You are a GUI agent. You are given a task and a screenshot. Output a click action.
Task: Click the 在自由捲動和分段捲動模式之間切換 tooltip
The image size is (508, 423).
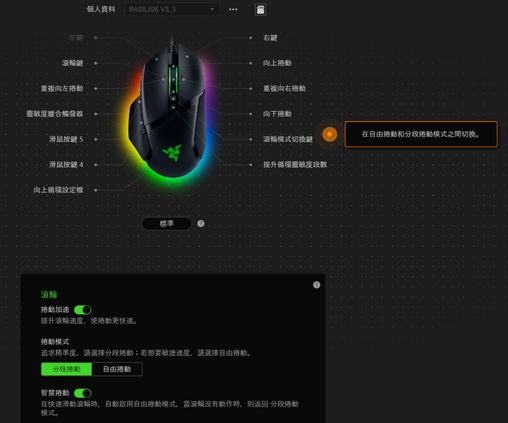click(421, 134)
